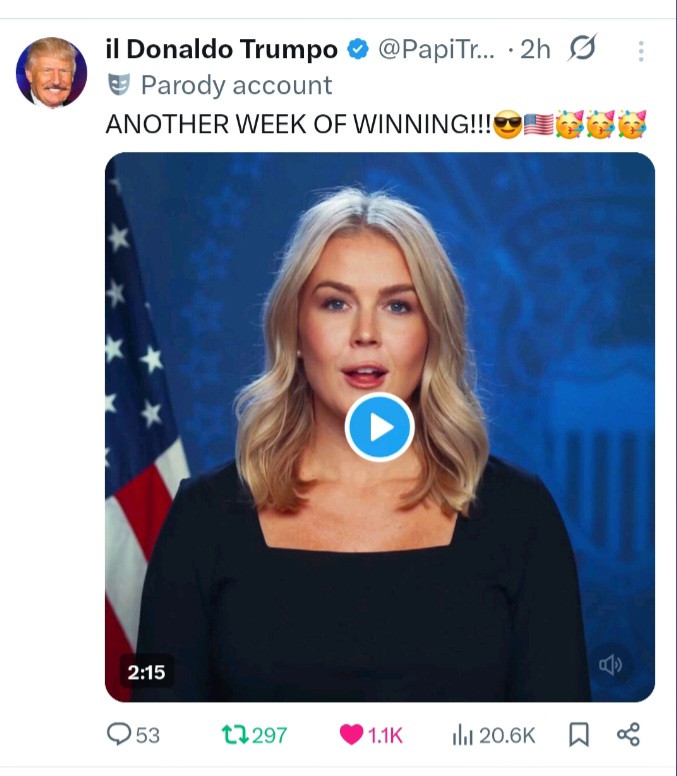Click the il Donaldo Trumpo display name

[221, 50]
